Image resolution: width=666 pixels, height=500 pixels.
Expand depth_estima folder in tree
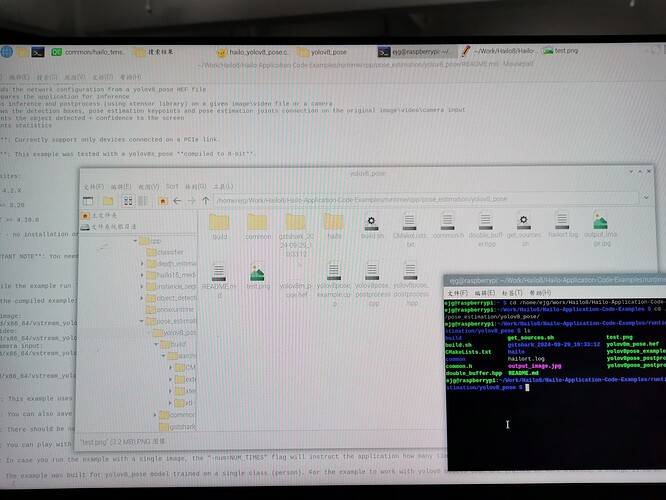tap(142, 264)
